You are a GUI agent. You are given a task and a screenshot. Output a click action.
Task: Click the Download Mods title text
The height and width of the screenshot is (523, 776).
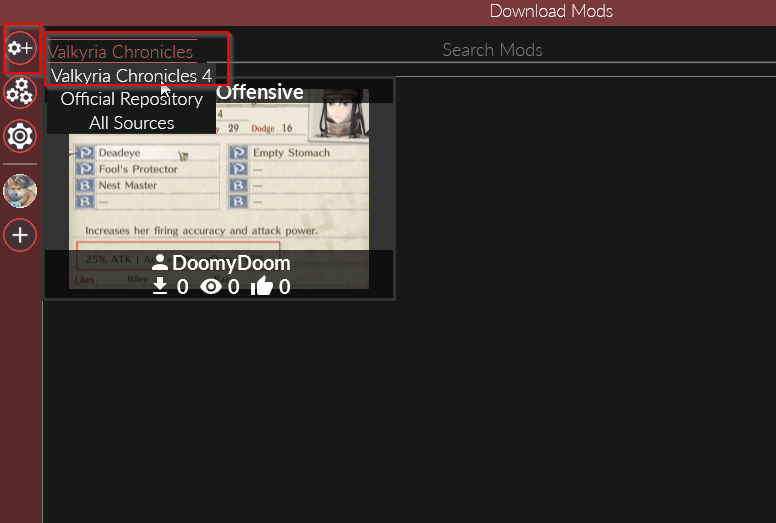point(551,11)
